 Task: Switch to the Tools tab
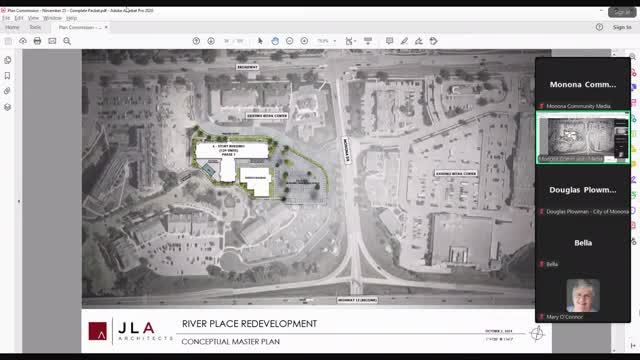click(x=36, y=27)
